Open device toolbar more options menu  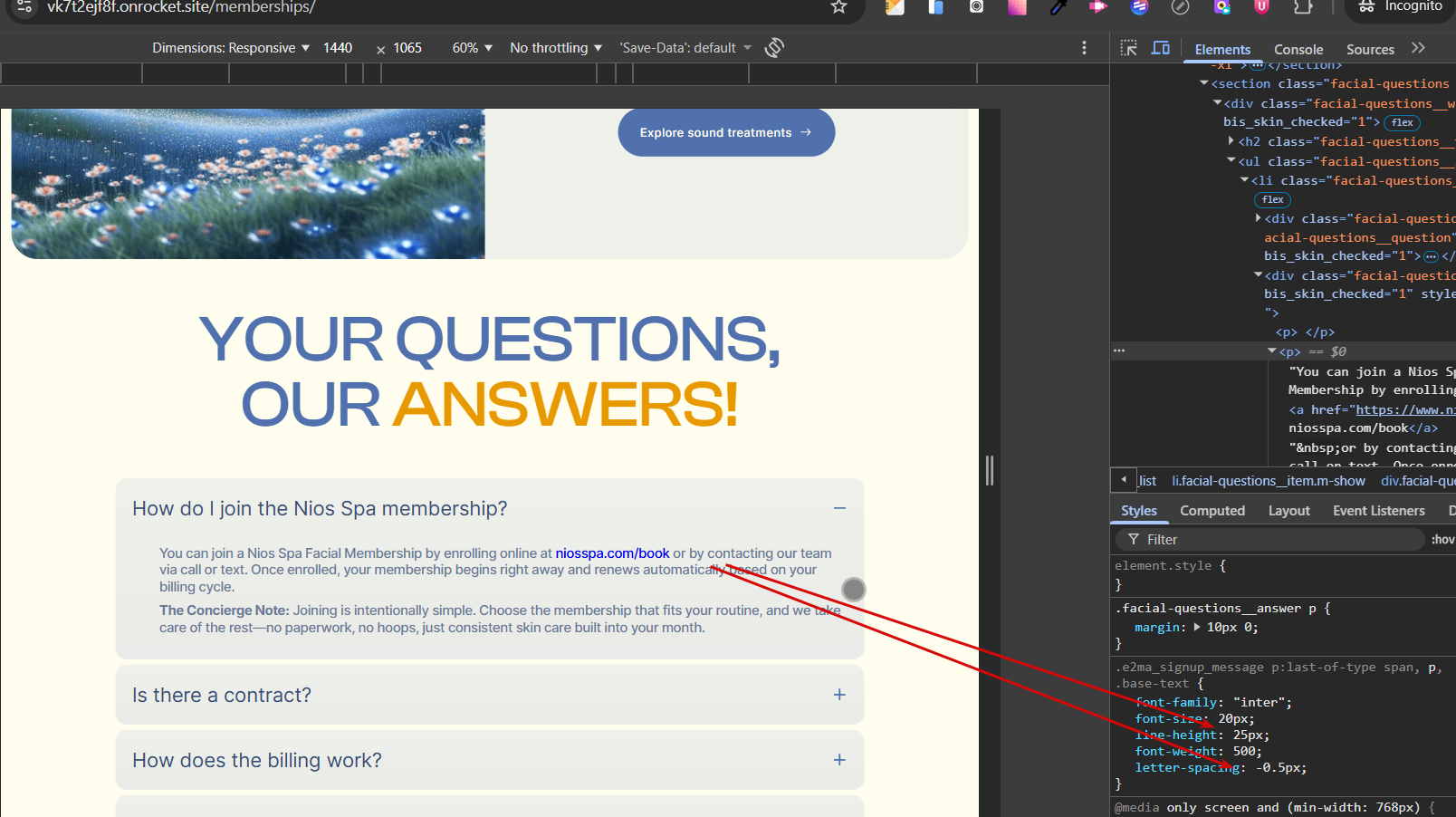pyautogui.click(x=1084, y=47)
